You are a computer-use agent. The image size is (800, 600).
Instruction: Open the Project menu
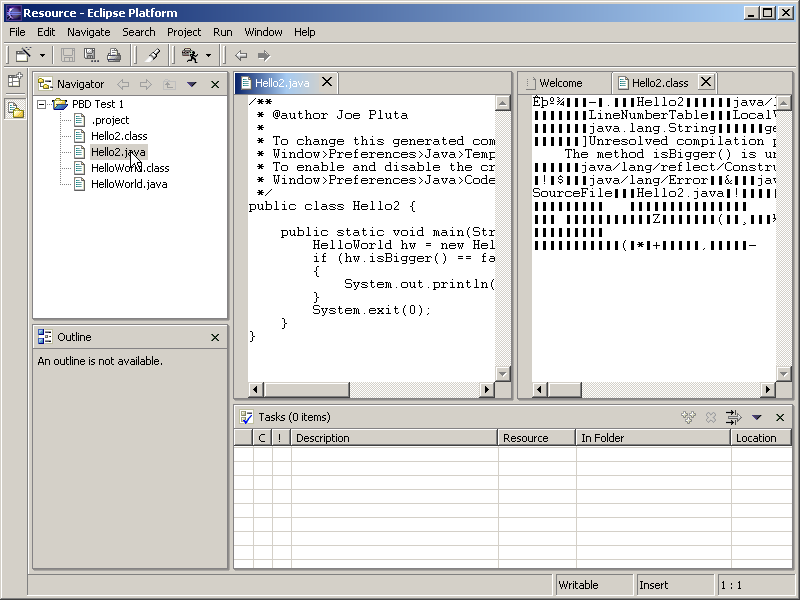click(x=184, y=32)
